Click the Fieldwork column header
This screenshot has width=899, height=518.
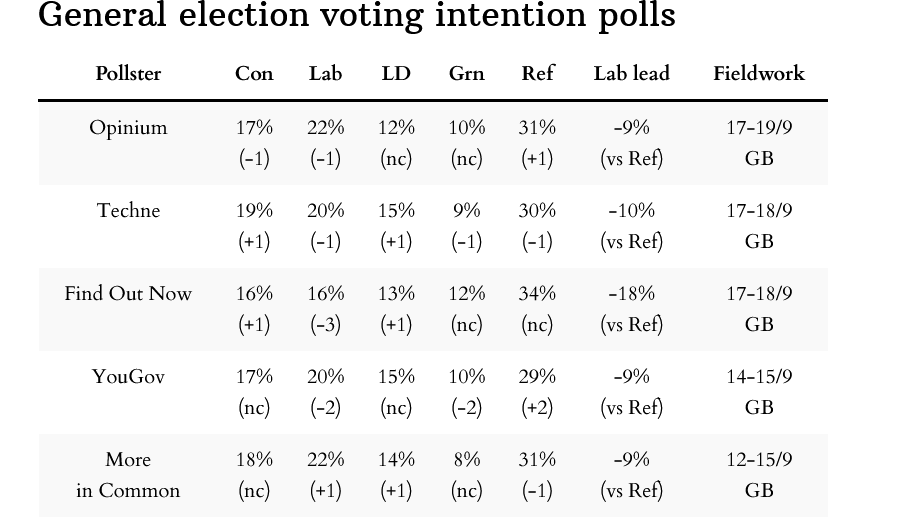758,73
